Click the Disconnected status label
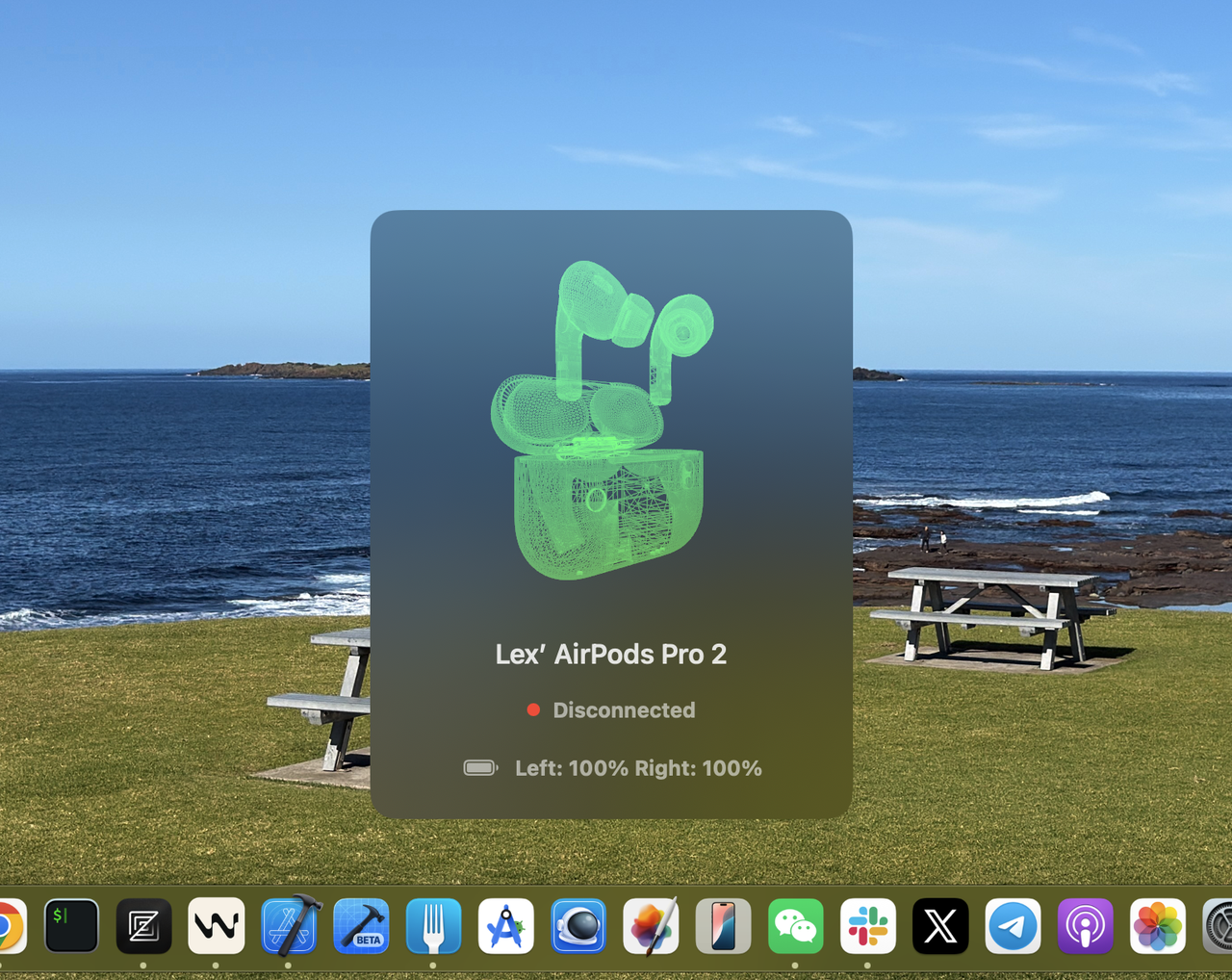 click(624, 710)
